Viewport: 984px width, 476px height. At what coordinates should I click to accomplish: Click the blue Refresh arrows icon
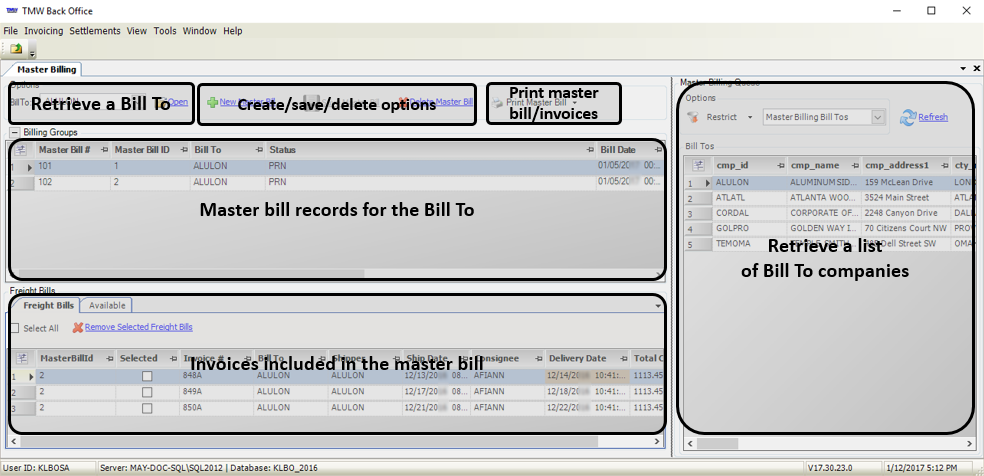coord(908,117)
